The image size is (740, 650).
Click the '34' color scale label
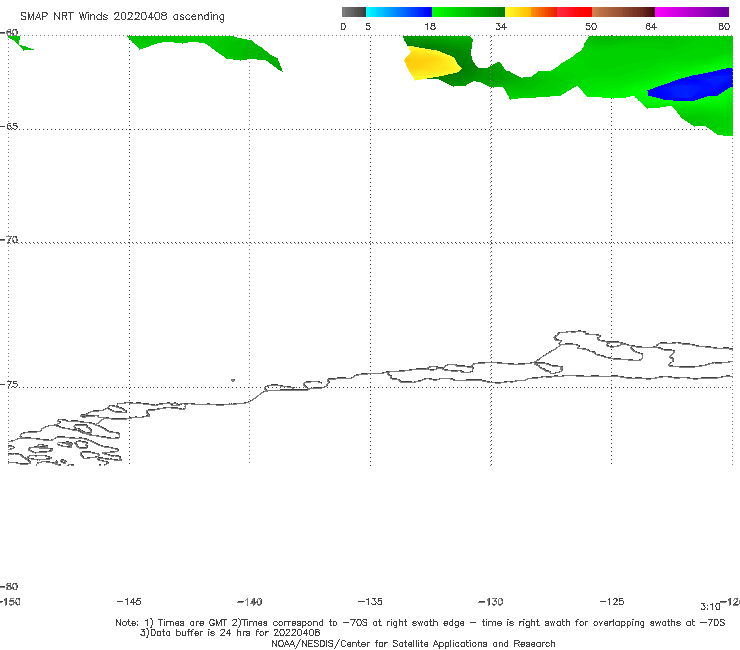point(501,27)
